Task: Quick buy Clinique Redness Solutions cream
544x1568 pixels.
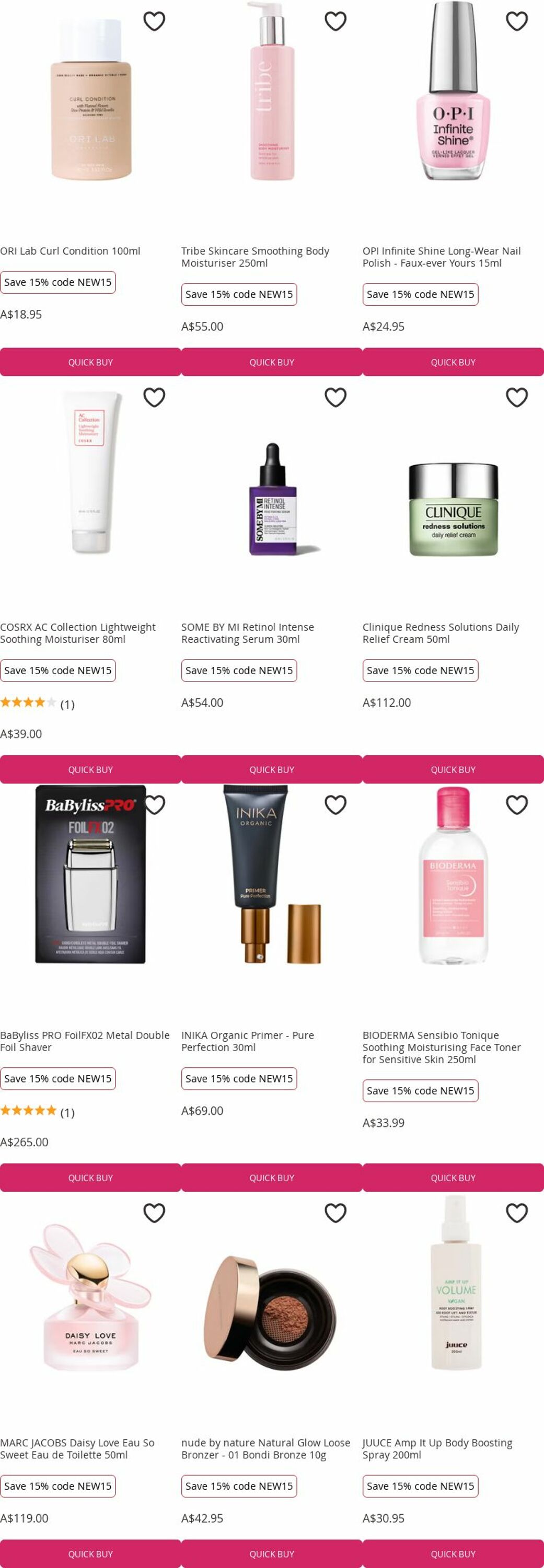Action: (453, 769)
